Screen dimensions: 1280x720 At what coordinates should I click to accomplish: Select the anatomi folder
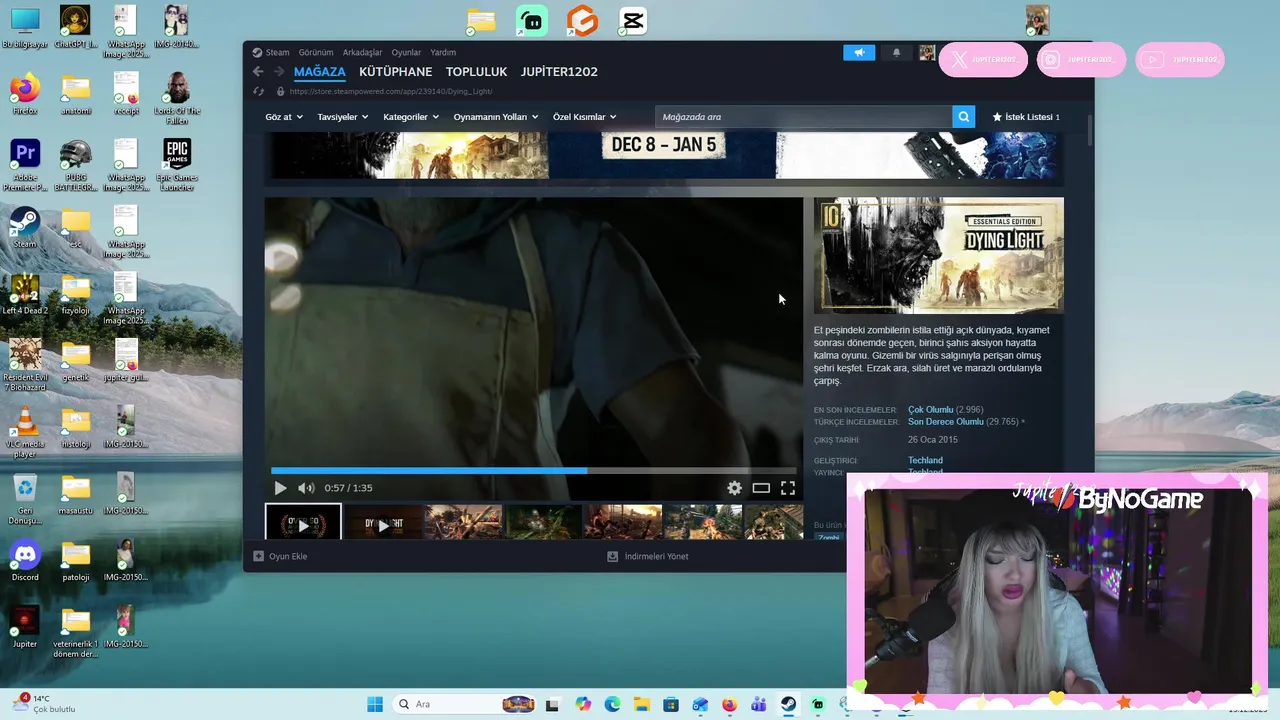pyautogui.click(x=76, y=94)
